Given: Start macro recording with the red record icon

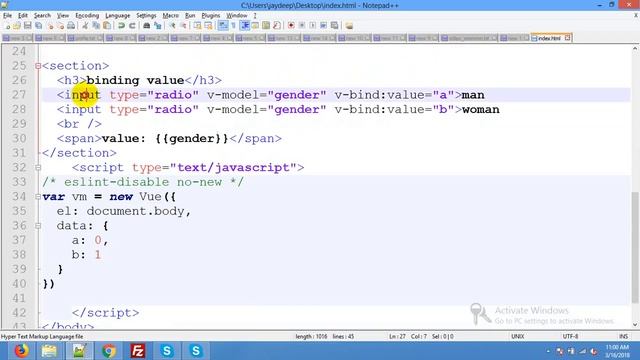Looking at the screenshot, I should coord(291,26).
